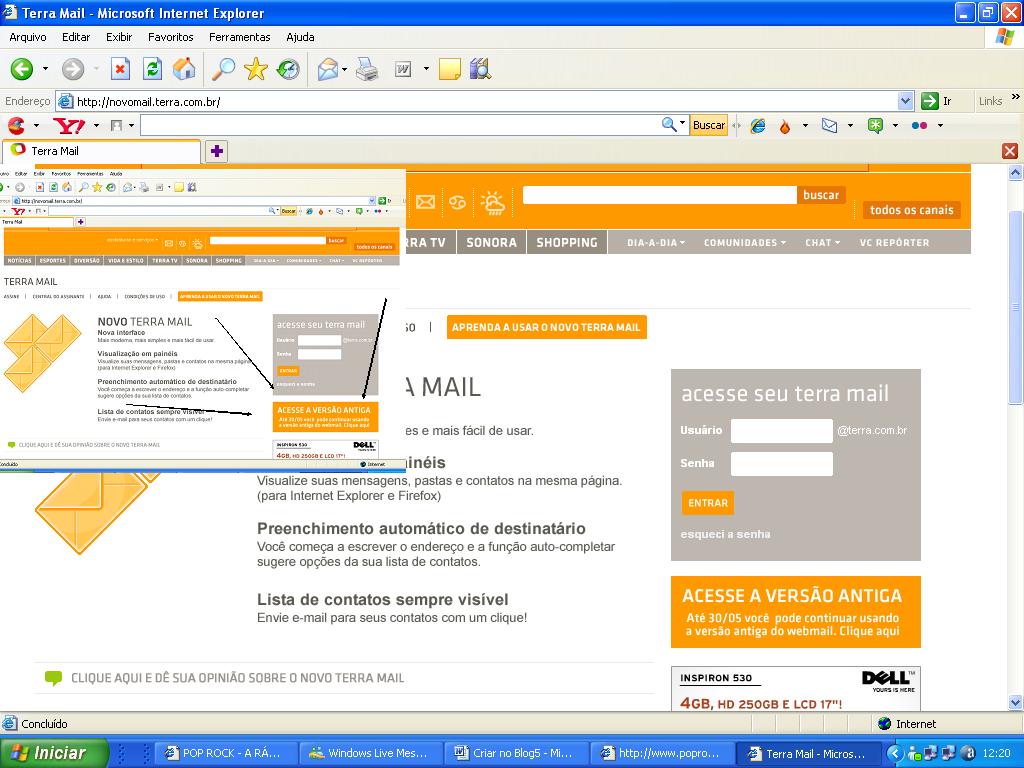
Task: Click the esqueci a senha link
Action: 725,534
